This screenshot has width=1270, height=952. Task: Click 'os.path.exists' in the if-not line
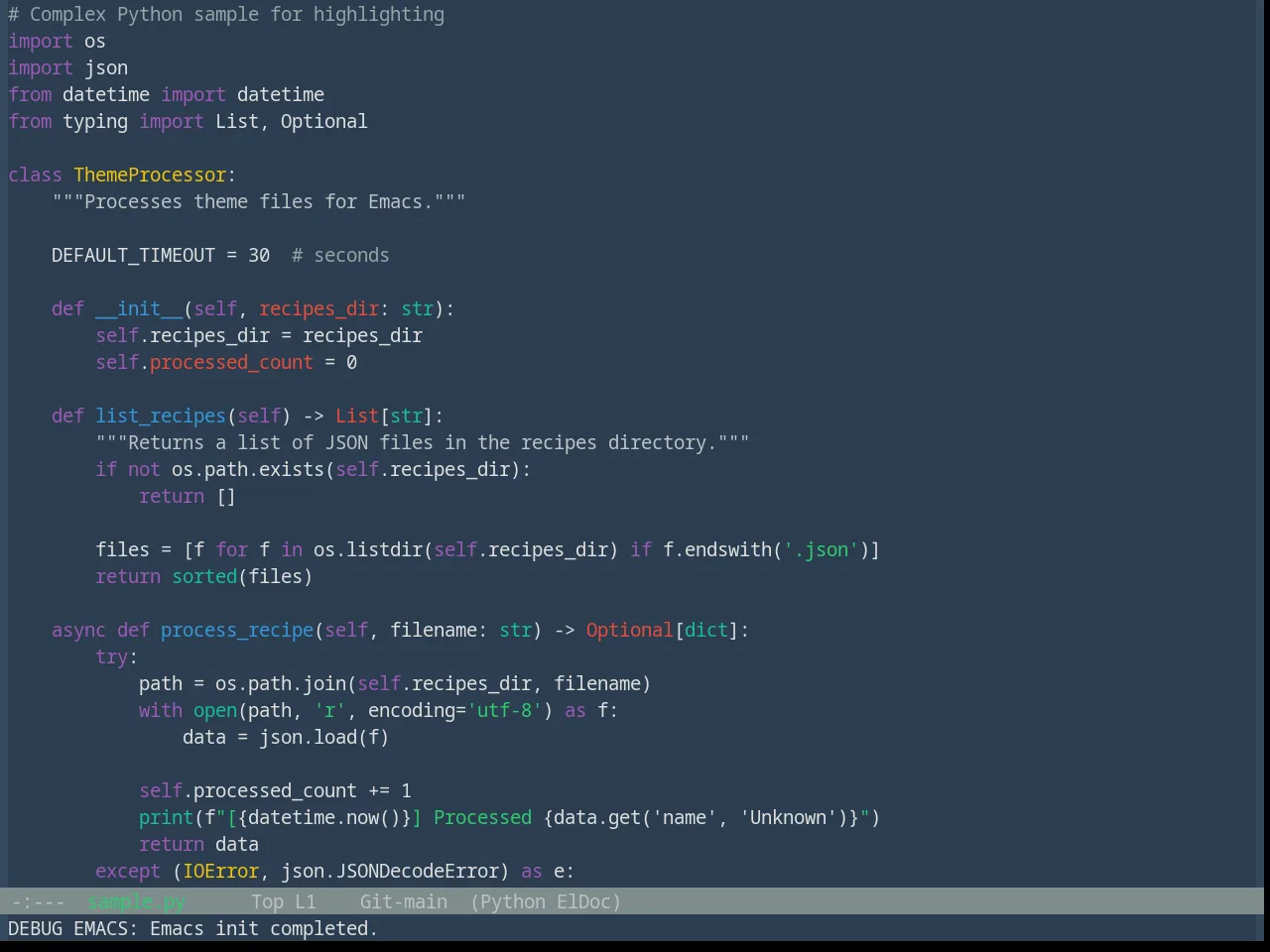pos(248,470)
